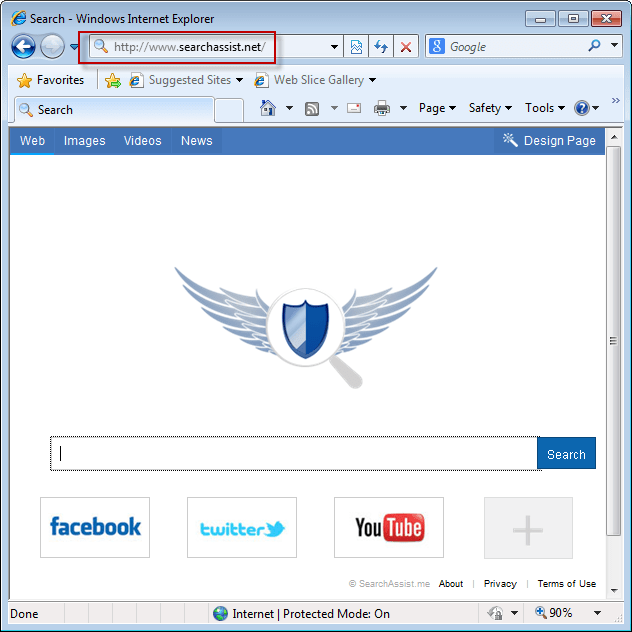Open the YouTube shortcut tile
The image size is (632, 632).
(x=389, y=528)
